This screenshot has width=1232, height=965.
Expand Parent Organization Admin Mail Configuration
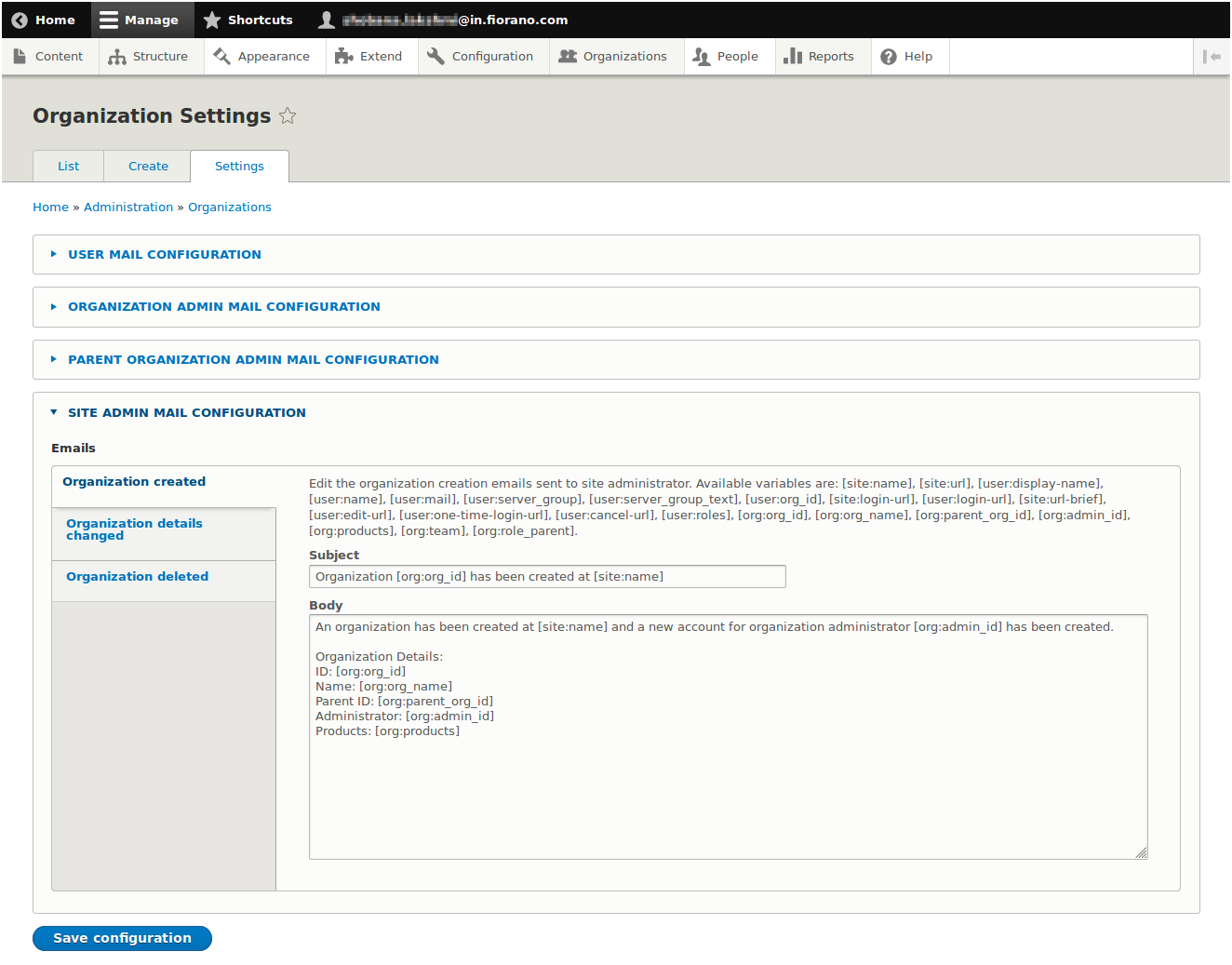click(x=253, y=360)
